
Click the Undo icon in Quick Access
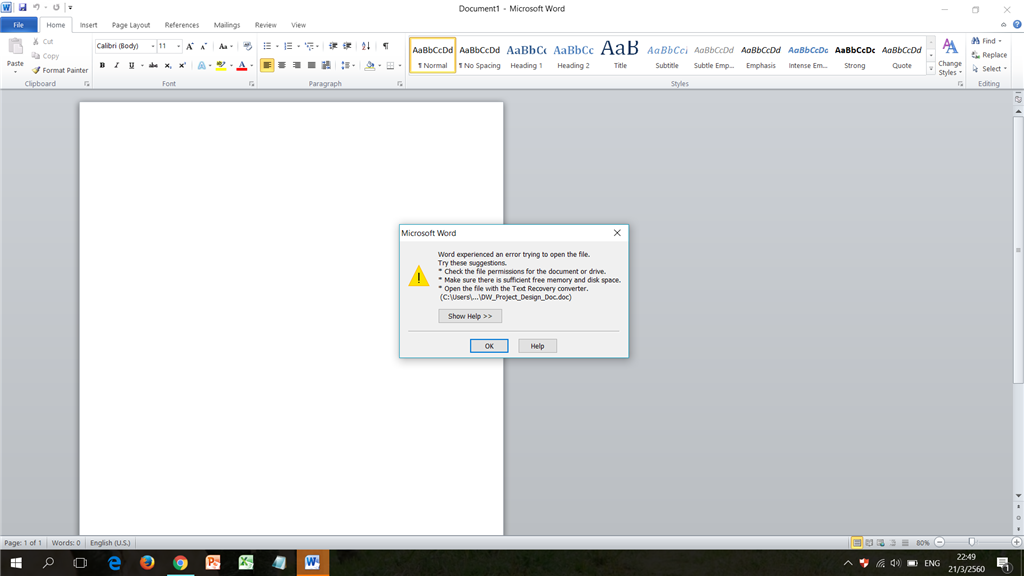(x=37, y=8)
